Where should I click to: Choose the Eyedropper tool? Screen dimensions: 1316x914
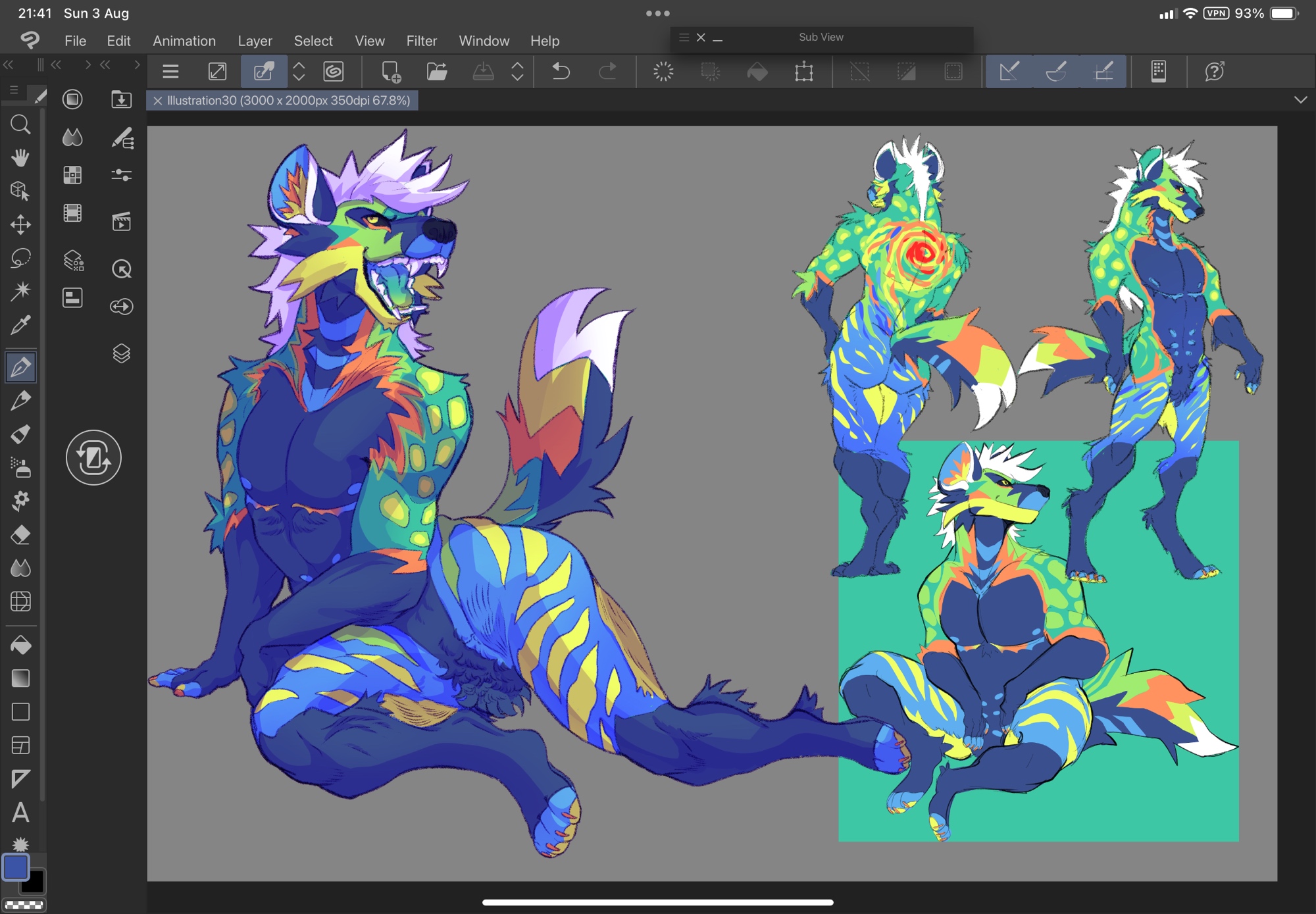pyautogui.click(x=20, y=324)
